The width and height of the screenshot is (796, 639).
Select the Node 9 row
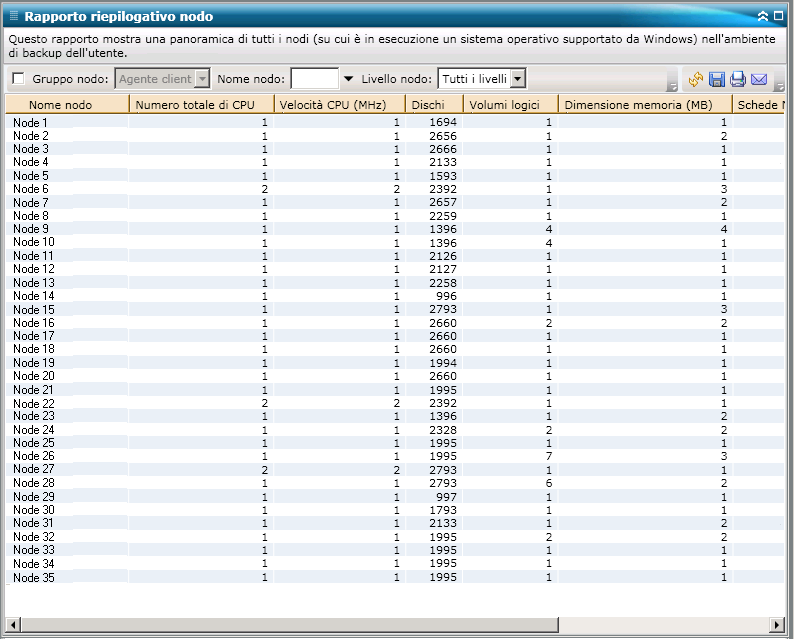point(395,229)
